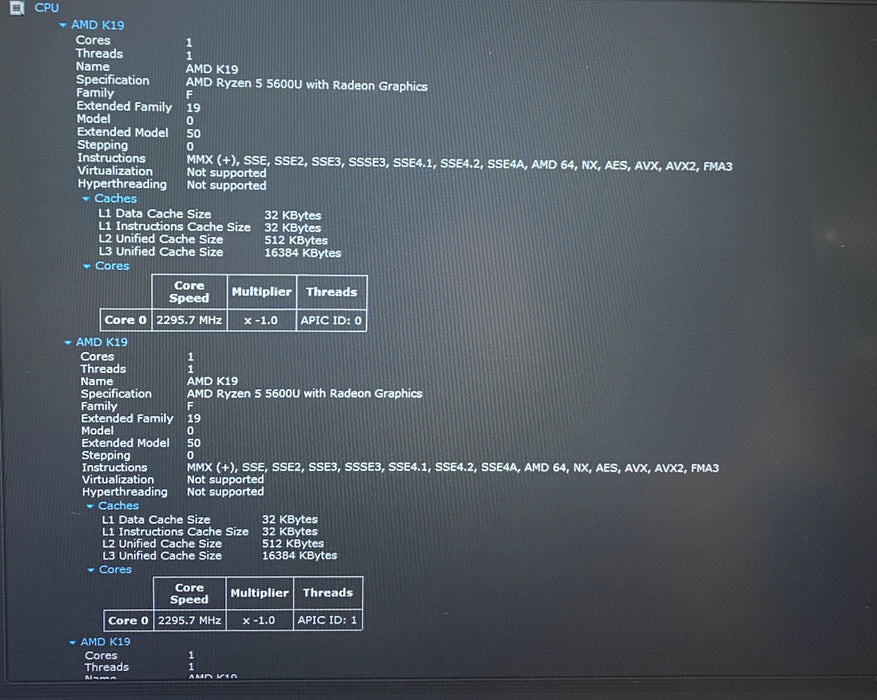Select the 'APIC ID: 0' table cell
Image resolution: width=877 pixels, height=700 pixels.
[x=331, y=320]
